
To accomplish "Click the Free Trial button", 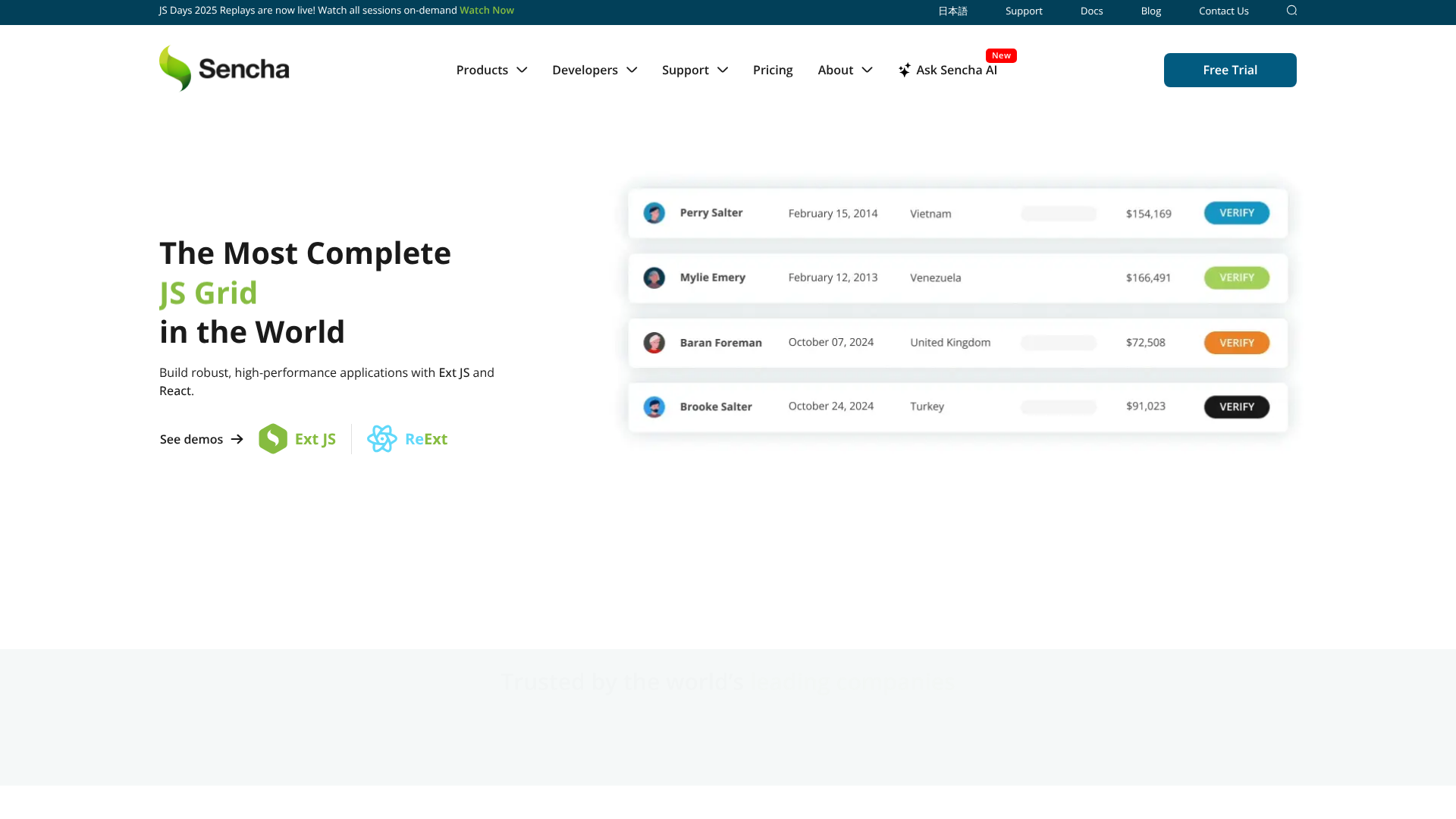I will 1229,70.
